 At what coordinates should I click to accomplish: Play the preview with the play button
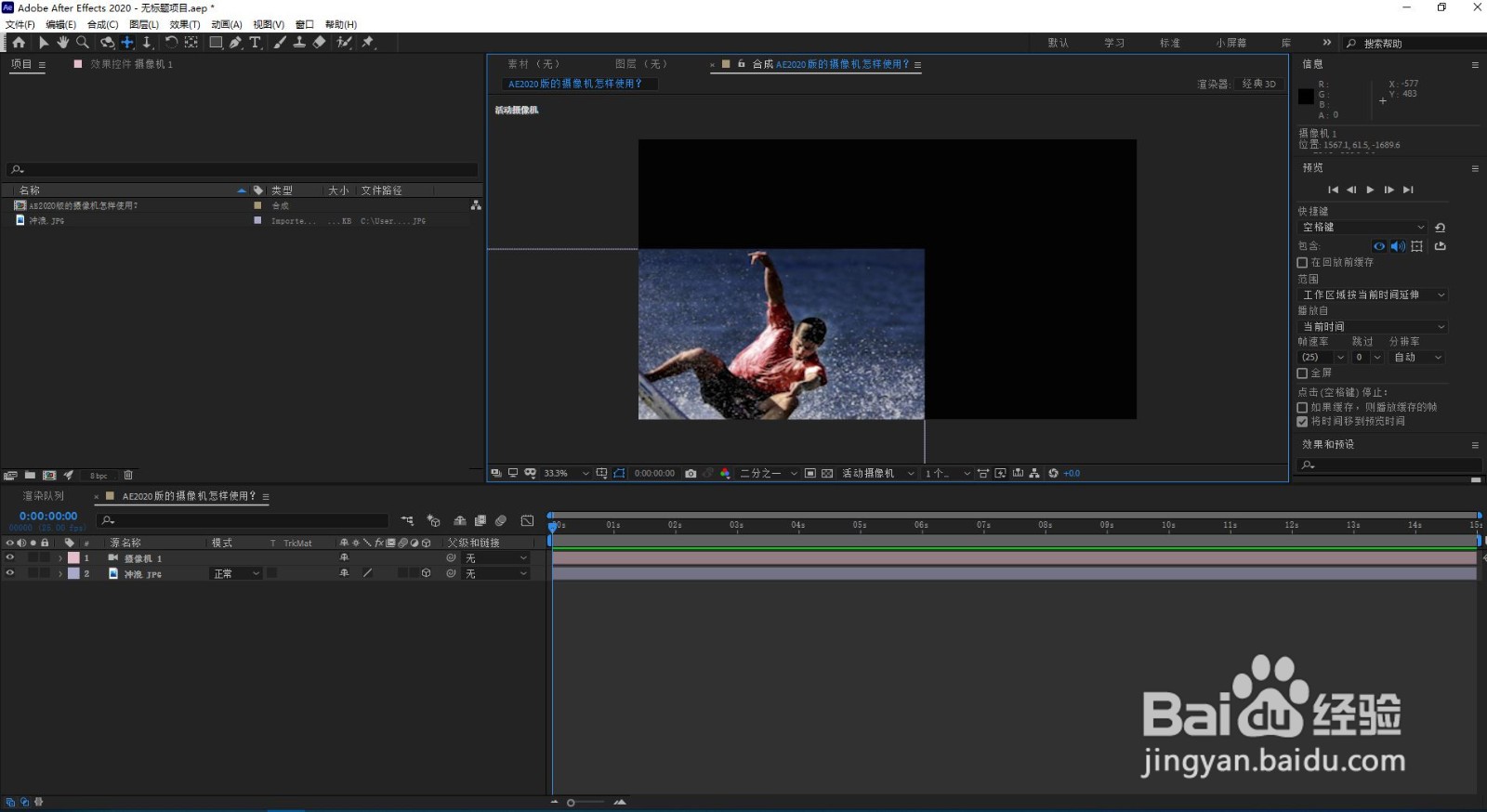pos(1370,190)
